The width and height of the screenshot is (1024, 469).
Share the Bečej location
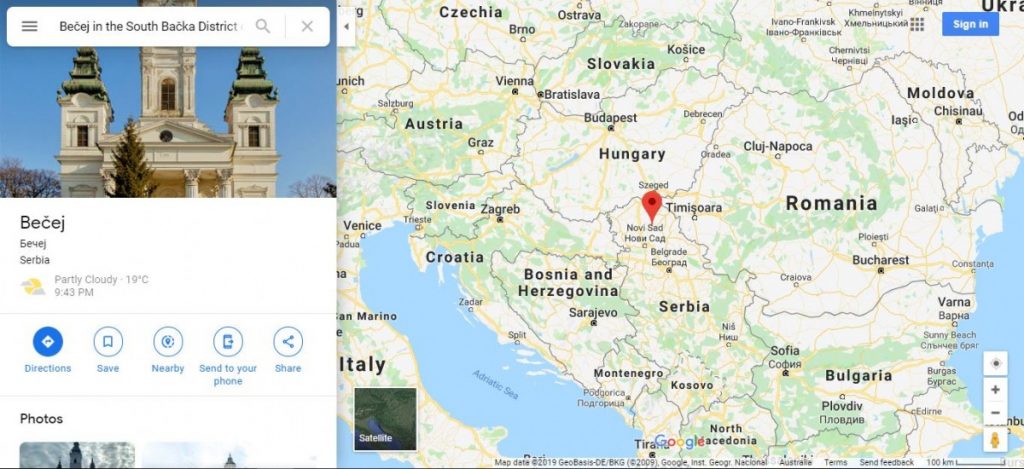coord(288,350)
